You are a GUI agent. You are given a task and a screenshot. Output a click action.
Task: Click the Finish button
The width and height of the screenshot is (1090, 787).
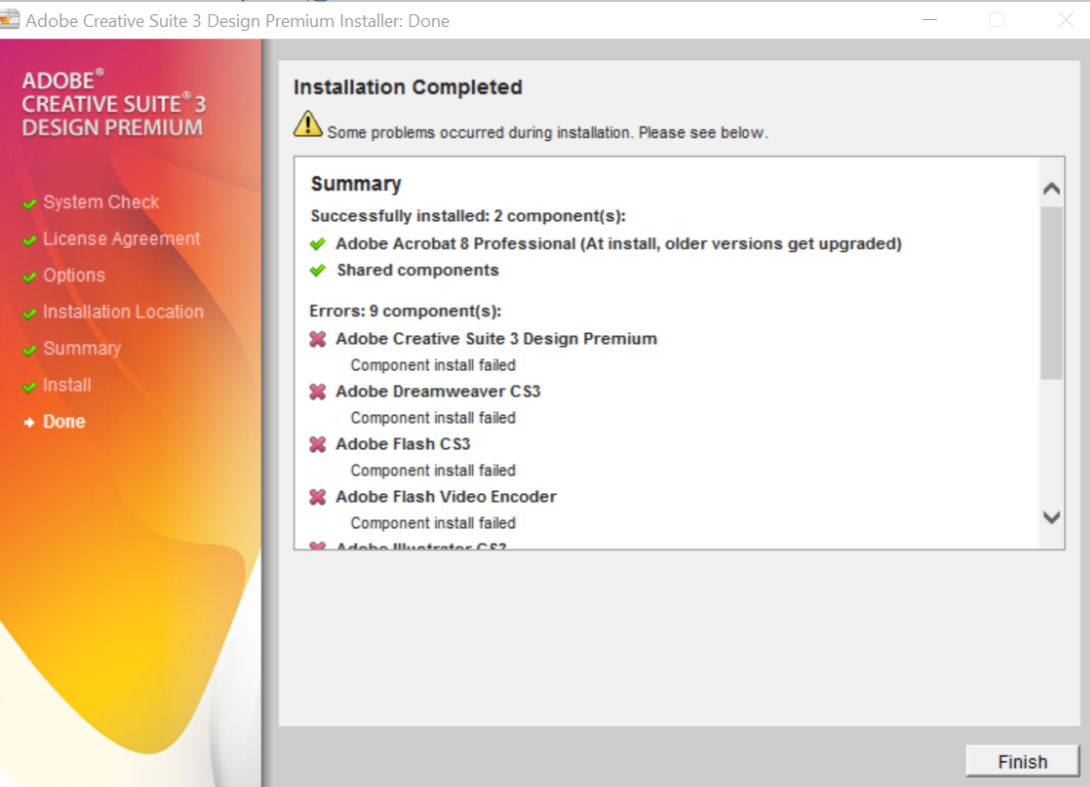tap(1022, 761)
